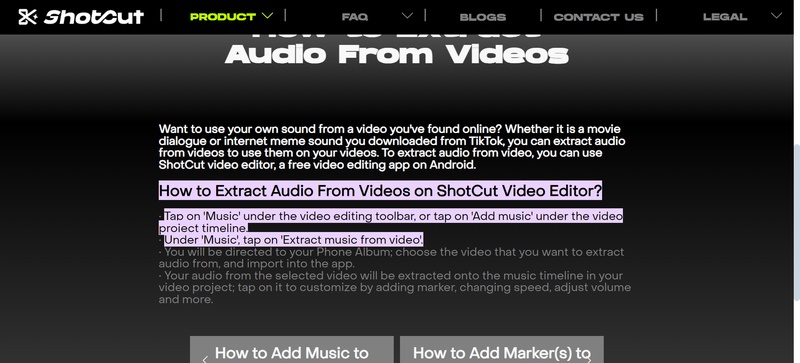Go to the BLOGS page
This screenshot has width=800, height=363.
[x=483, y=17]
